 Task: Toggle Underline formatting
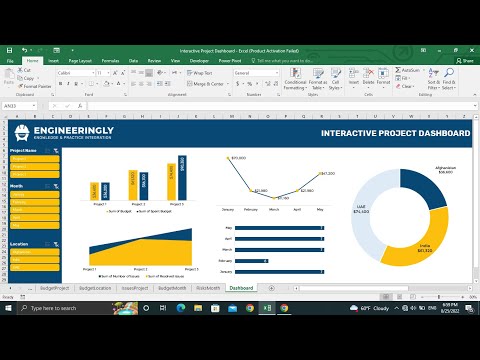pyautogui.click(x=76, y=84)
